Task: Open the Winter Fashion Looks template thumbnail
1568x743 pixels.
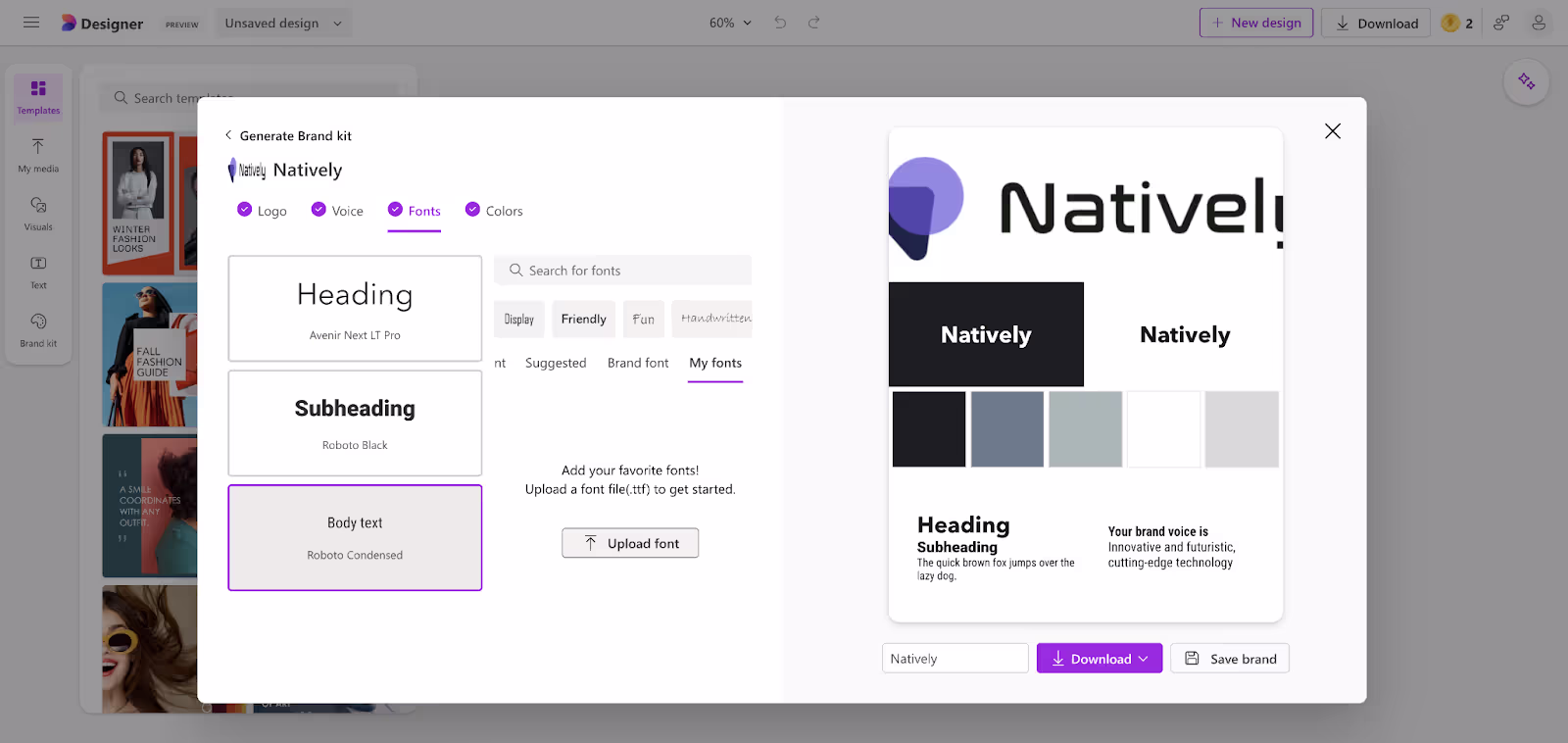Action: (x=150, y=204)
